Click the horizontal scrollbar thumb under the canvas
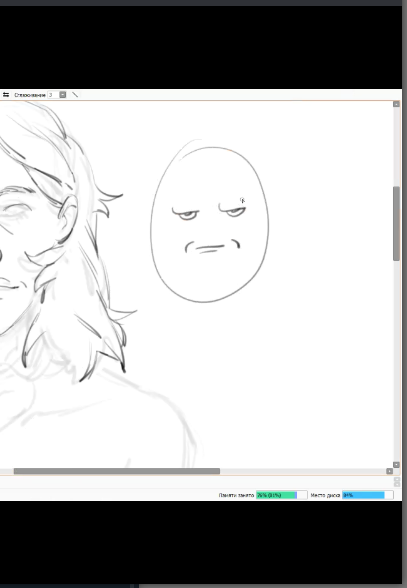This screenshot has width=407, height=588. click(x=117, y=471)
